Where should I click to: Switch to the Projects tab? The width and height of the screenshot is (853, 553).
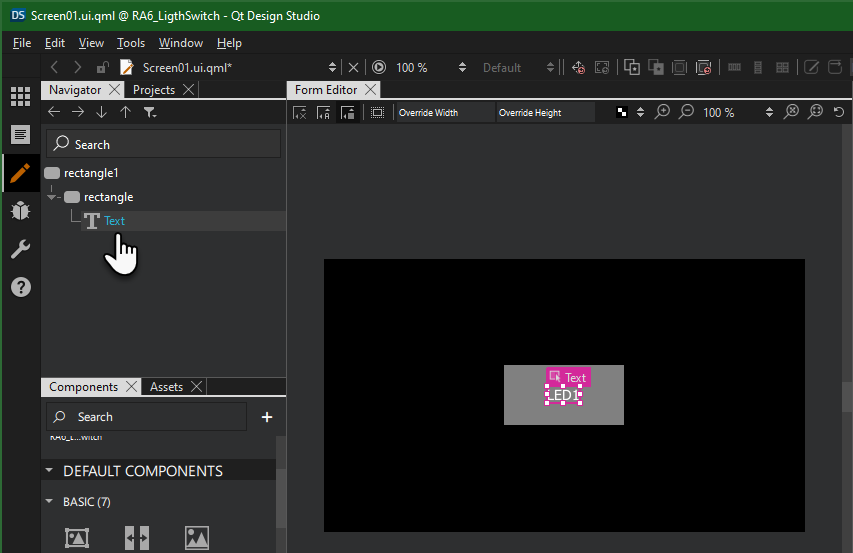click(154, 90)
